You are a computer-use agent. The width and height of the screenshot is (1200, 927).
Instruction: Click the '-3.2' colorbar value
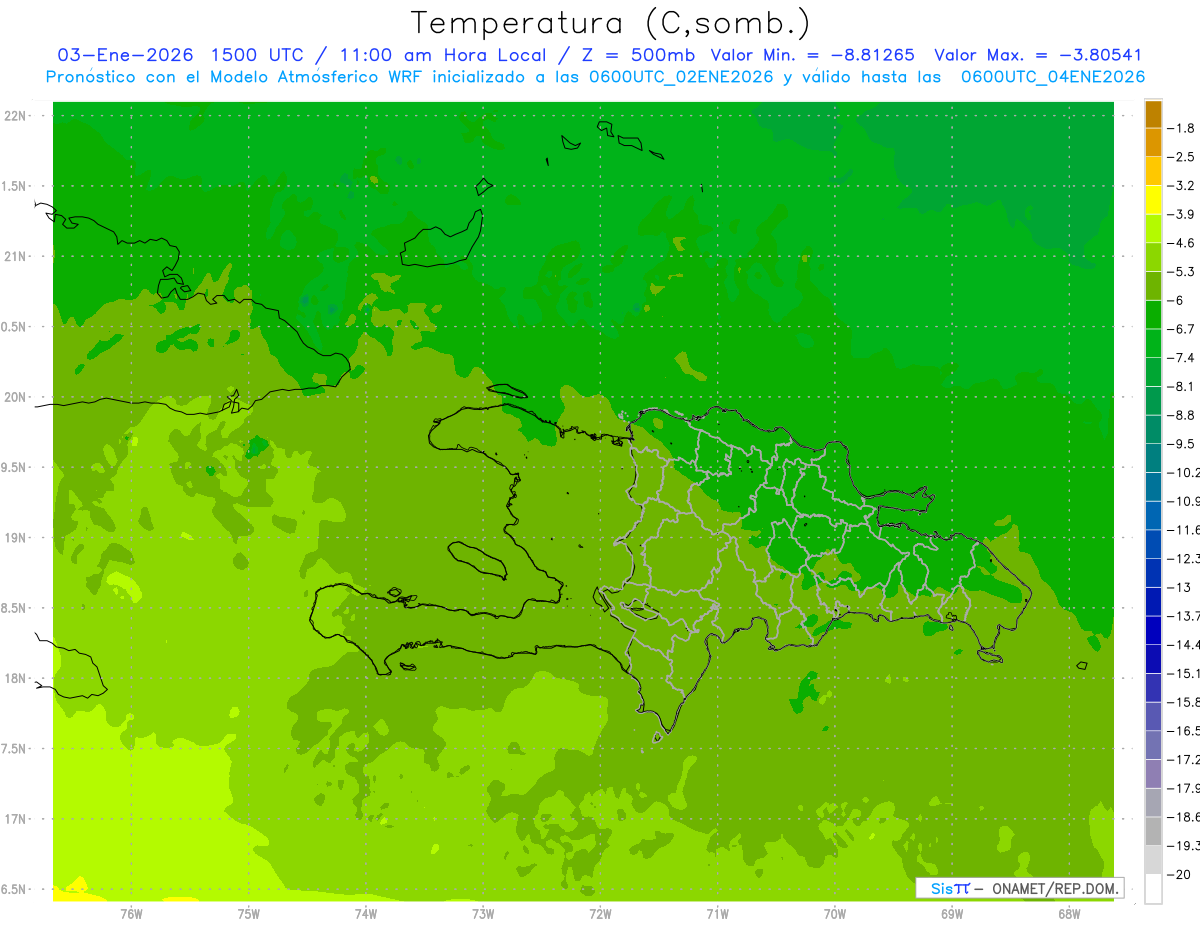1182,186
